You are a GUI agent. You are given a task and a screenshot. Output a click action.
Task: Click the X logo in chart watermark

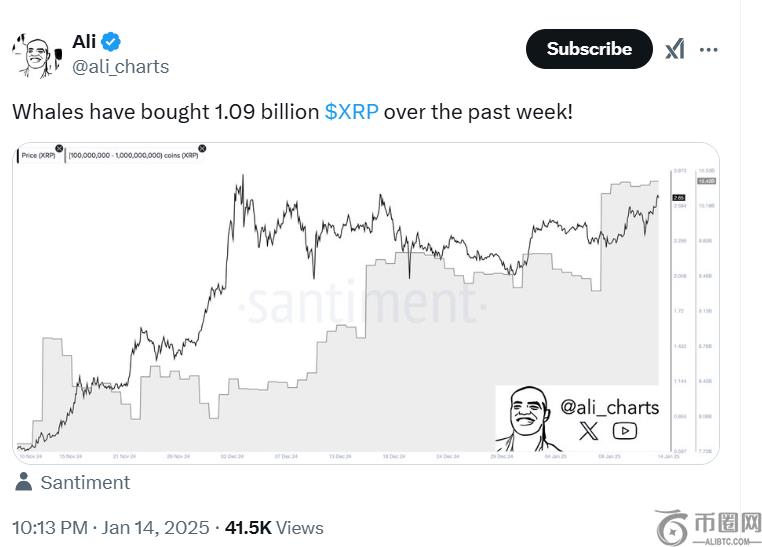(589, 431)
